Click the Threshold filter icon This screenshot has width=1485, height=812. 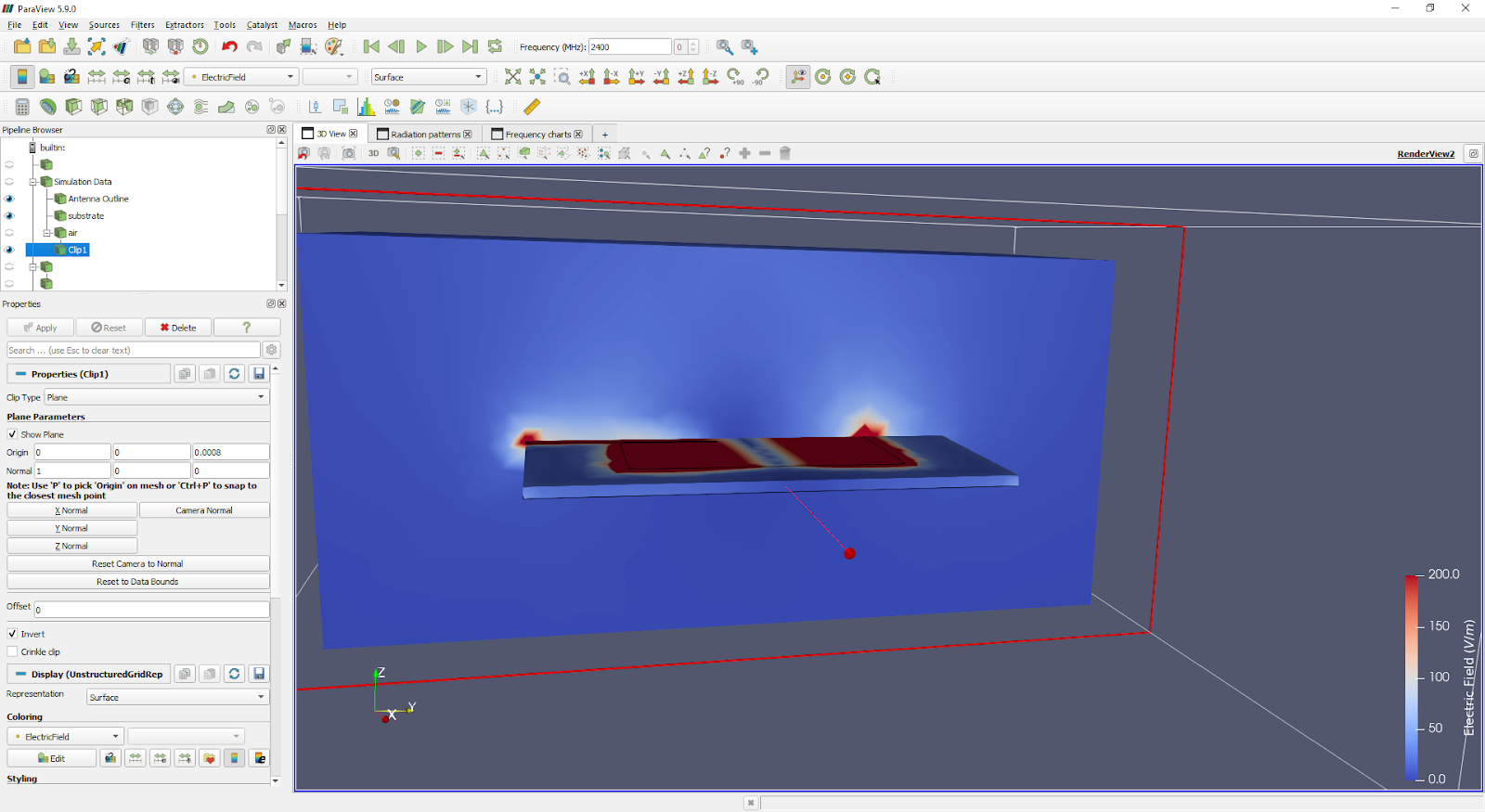[x=124, y=107]
